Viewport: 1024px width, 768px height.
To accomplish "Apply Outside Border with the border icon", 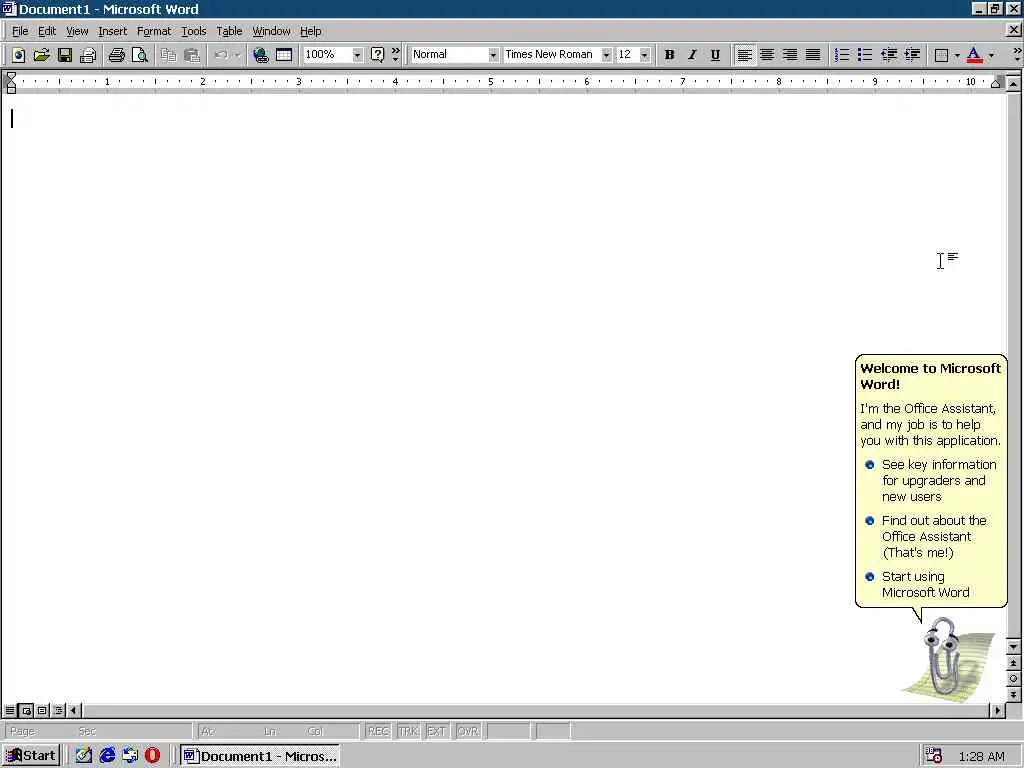I will point(941,55).
